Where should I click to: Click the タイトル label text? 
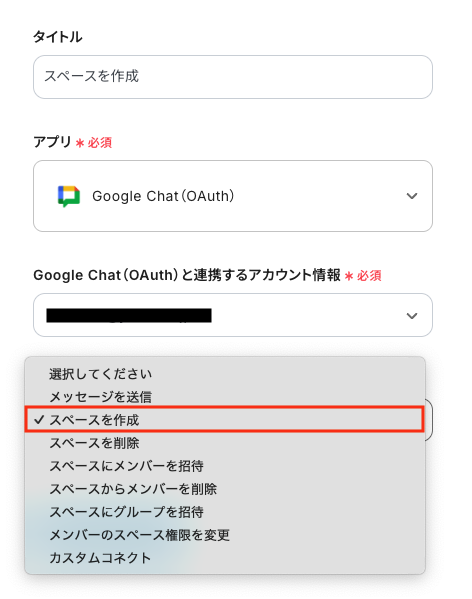58,37
